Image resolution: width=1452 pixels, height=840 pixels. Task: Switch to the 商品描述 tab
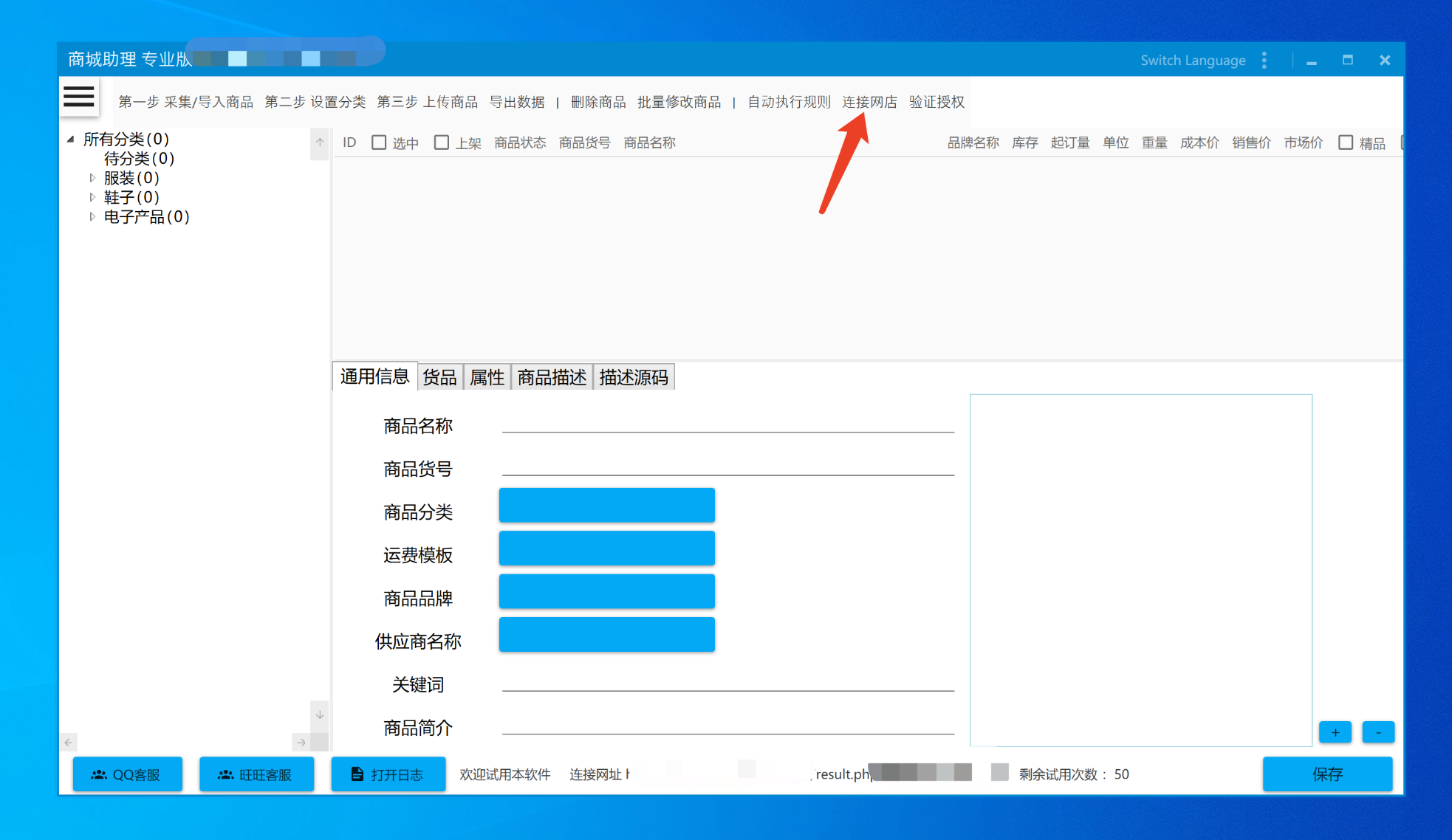click(551, 377)
